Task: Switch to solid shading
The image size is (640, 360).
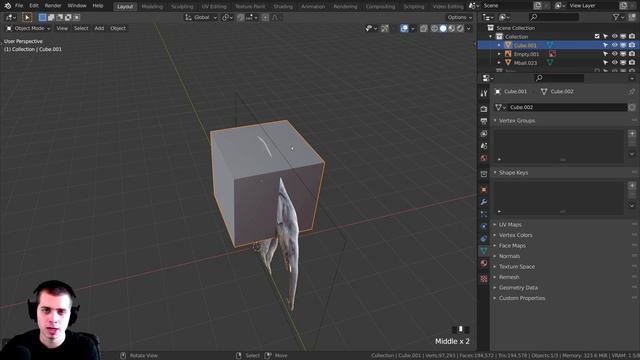Action: tap(443, 28)
